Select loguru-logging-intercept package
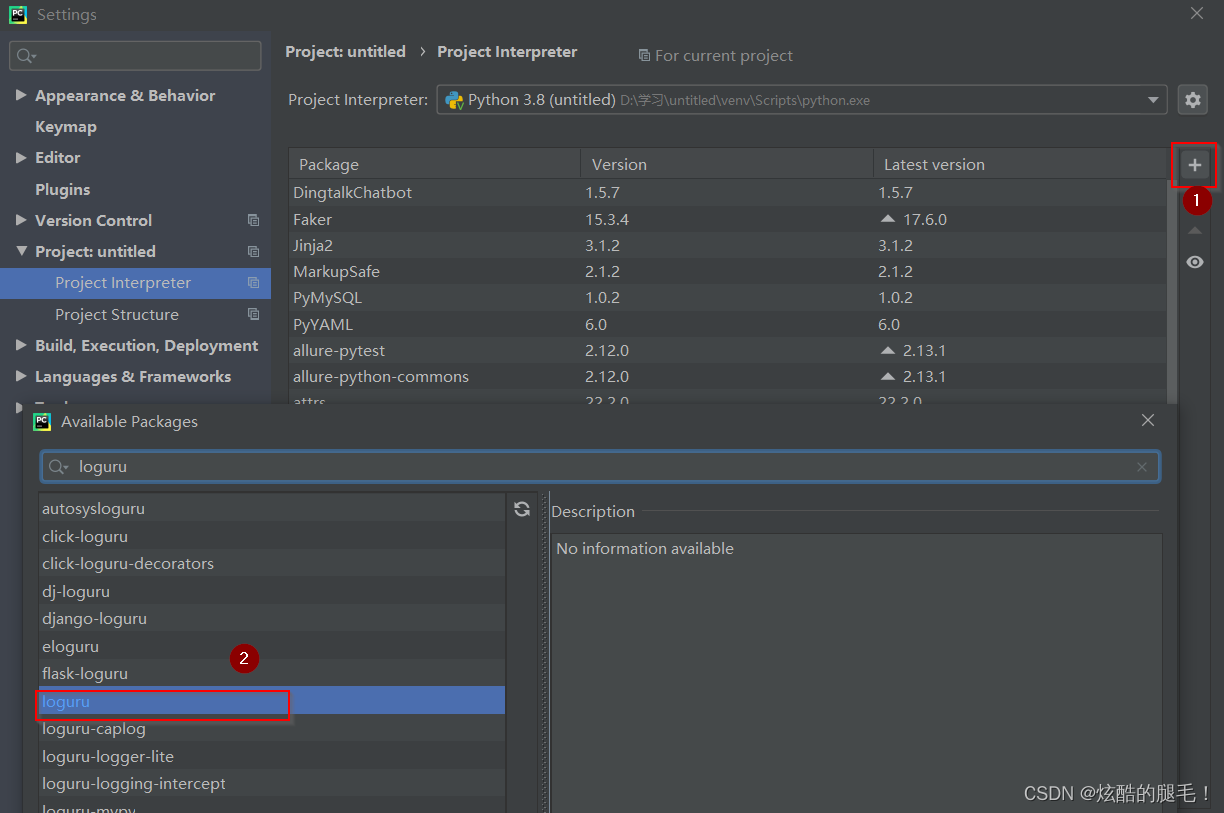 (x=272, y=783)
